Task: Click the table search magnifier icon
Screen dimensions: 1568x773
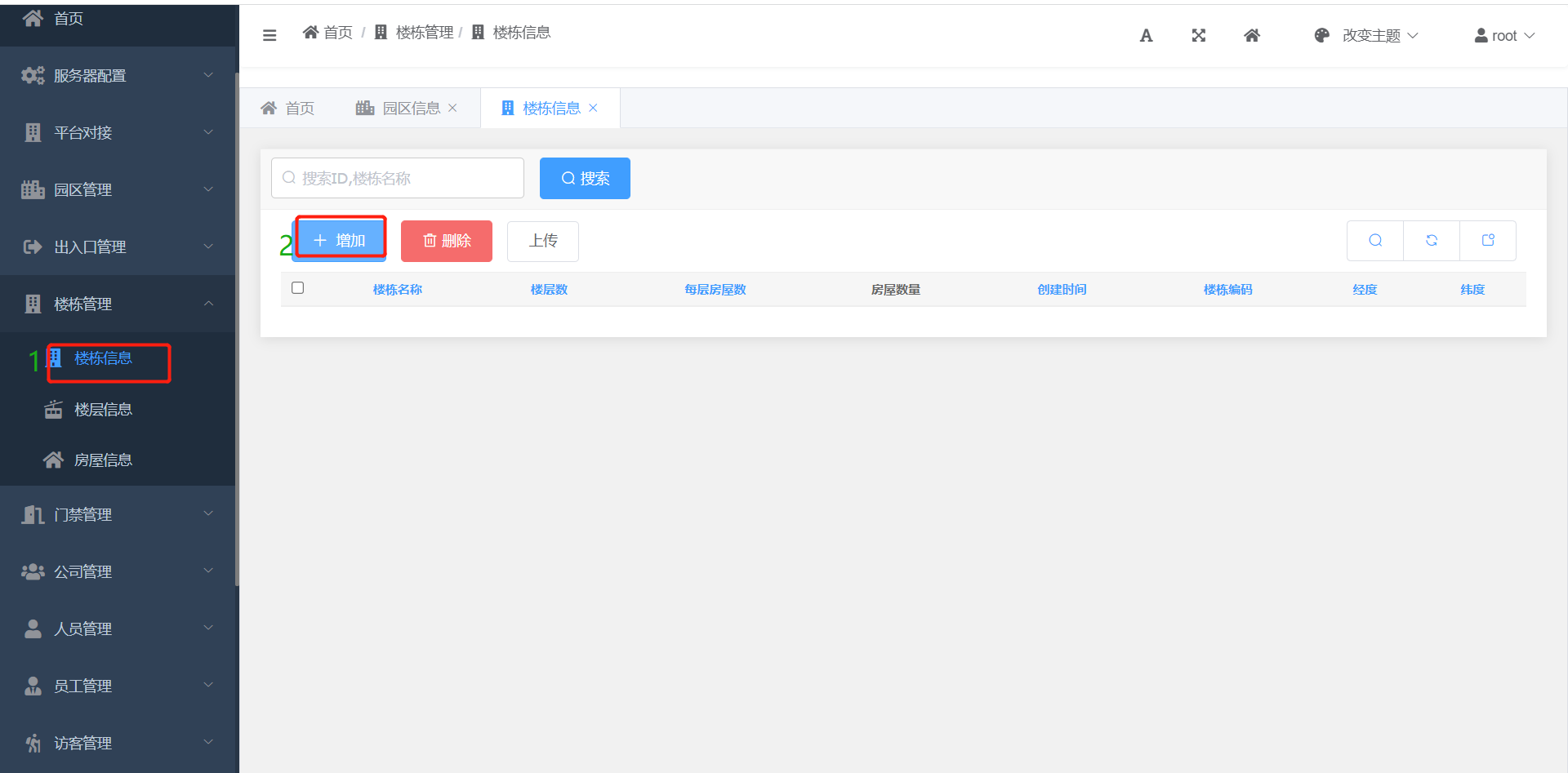Action: (1375, 241)
